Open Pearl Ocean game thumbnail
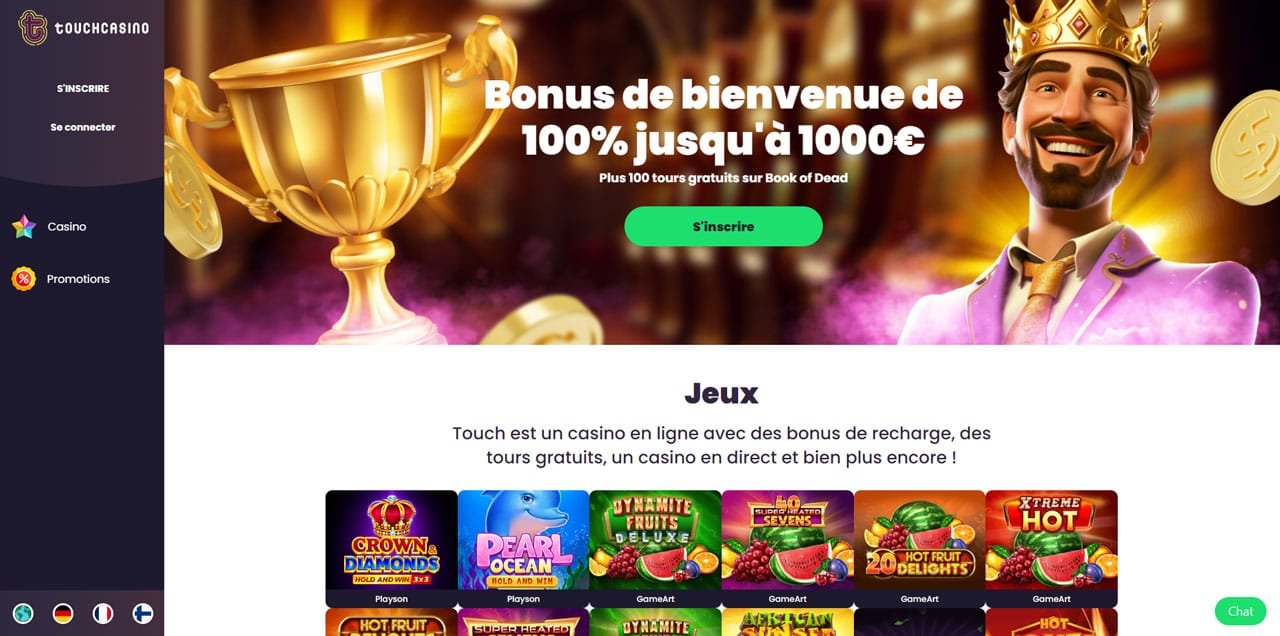The height and width of the screenshot is (636, 1280). click(x=524, y=549)
